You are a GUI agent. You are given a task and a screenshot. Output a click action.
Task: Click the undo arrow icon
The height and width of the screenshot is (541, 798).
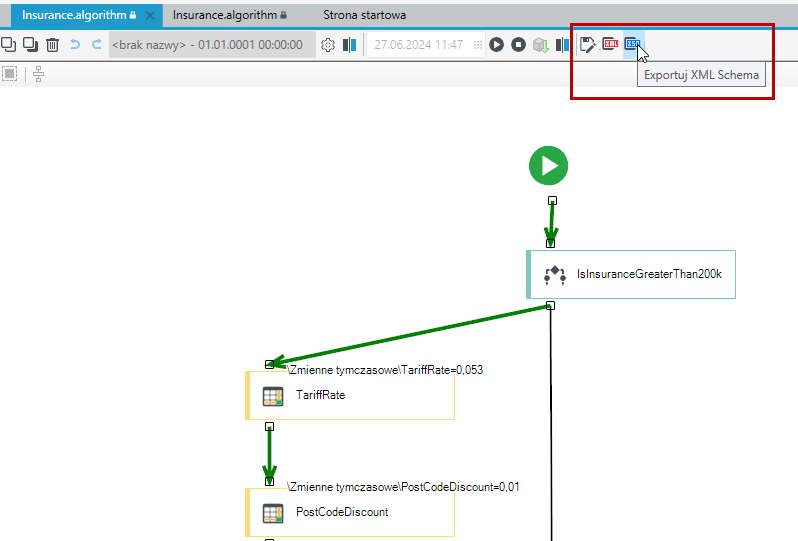click(x=75, y=44)
